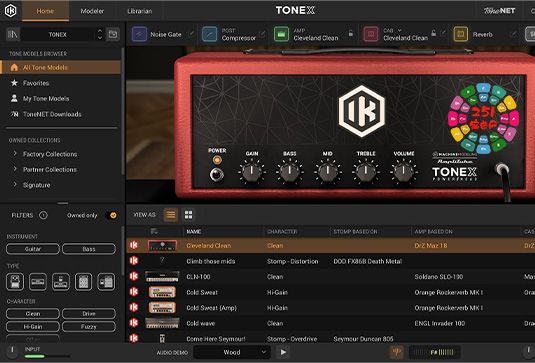Toggle the Reverb module icon

click(461, 34)
